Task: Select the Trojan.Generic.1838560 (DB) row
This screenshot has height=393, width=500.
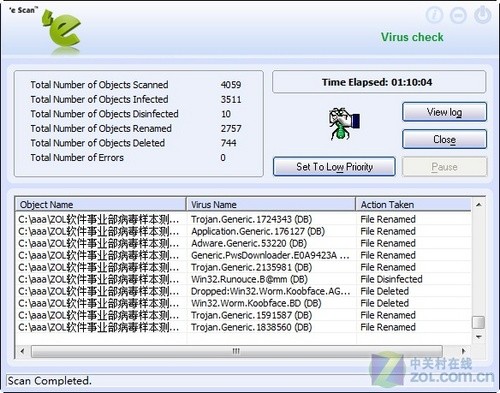Action: point(243,327)
